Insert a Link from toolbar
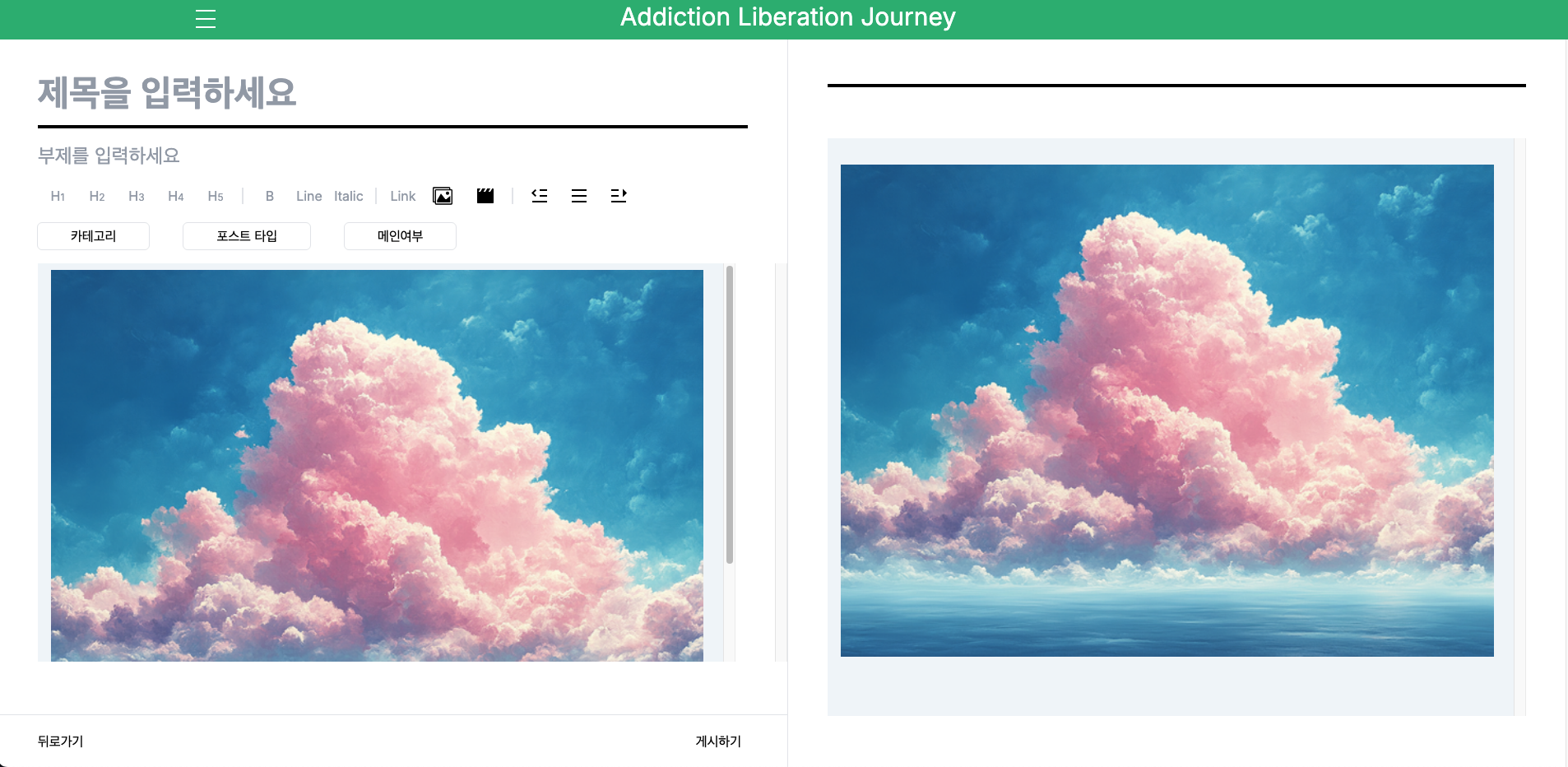 click(403, 196)
